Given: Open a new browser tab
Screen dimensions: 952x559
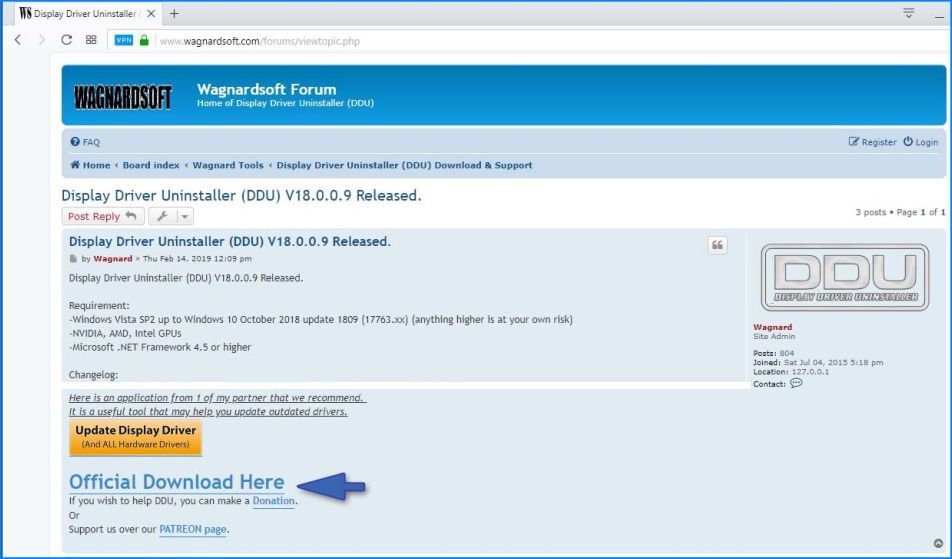Looking at the screenshot, I should point(174,13).
